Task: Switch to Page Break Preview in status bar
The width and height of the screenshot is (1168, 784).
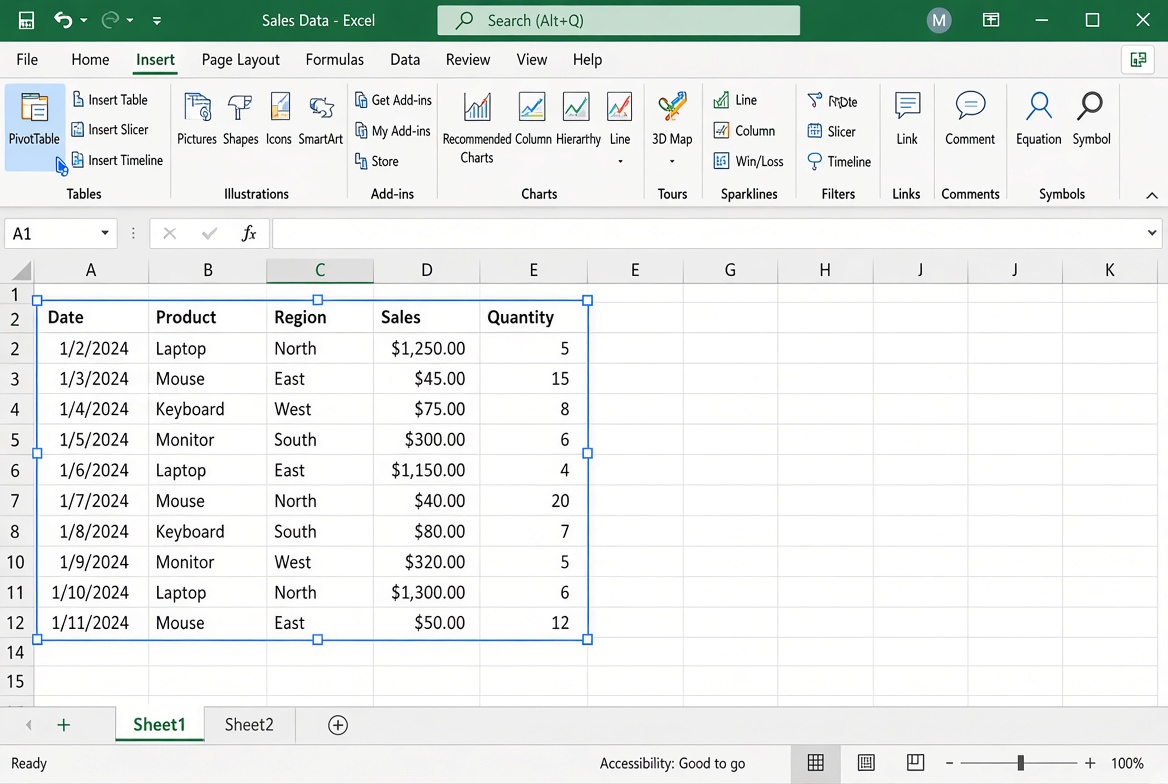Action: coord(915,762)
